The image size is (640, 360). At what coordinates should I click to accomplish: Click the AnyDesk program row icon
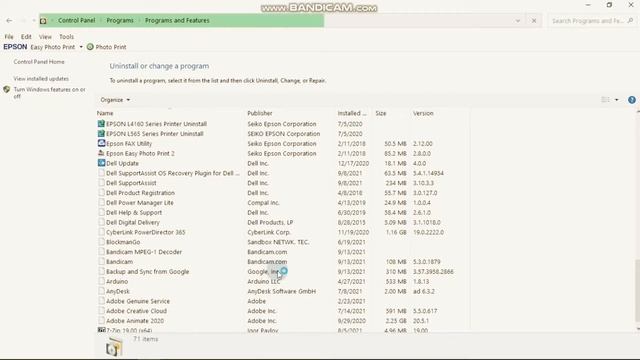pos(101,291)
